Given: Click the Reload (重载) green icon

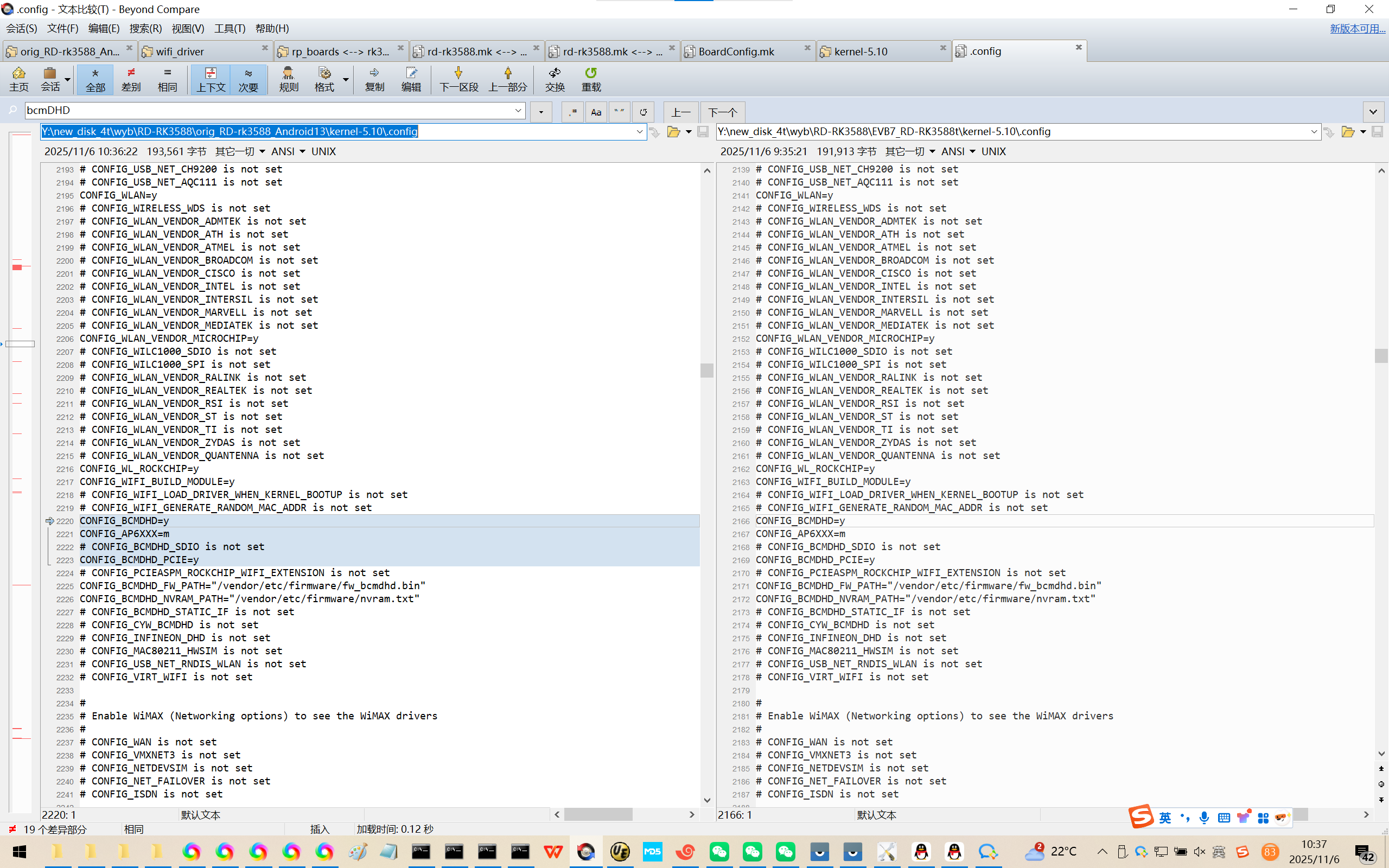Looking at the screenshot, I should pyautogui.click(x=591, y=79).
